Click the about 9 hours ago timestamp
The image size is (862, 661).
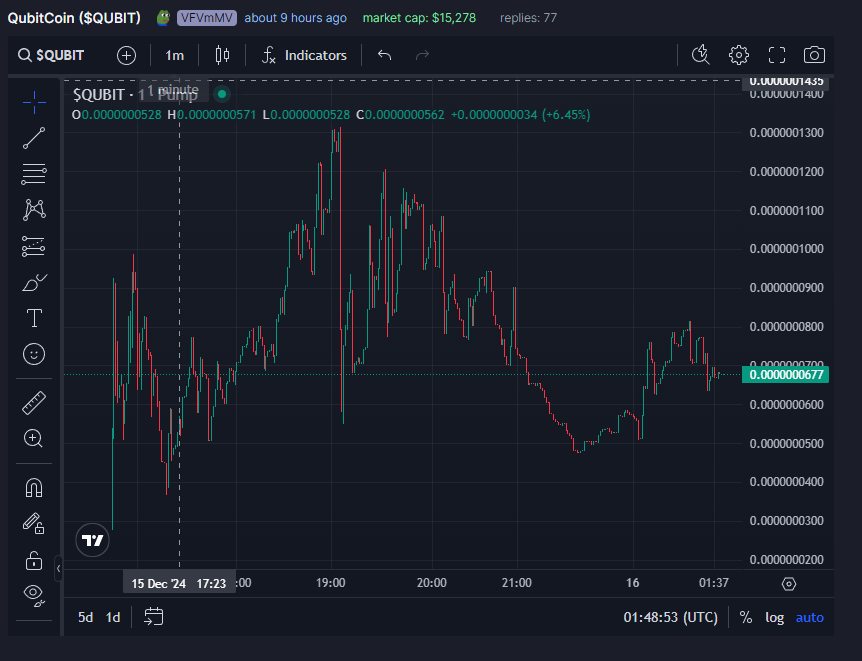click(x=296, y=18)
